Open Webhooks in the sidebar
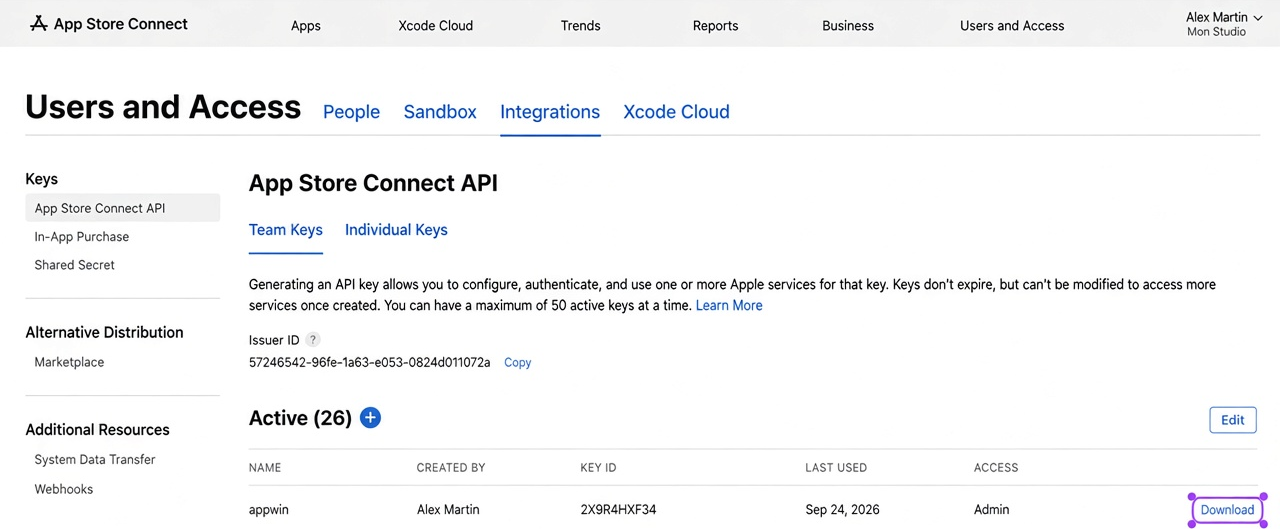1280x529 pixels. click(x=64, y=489)
